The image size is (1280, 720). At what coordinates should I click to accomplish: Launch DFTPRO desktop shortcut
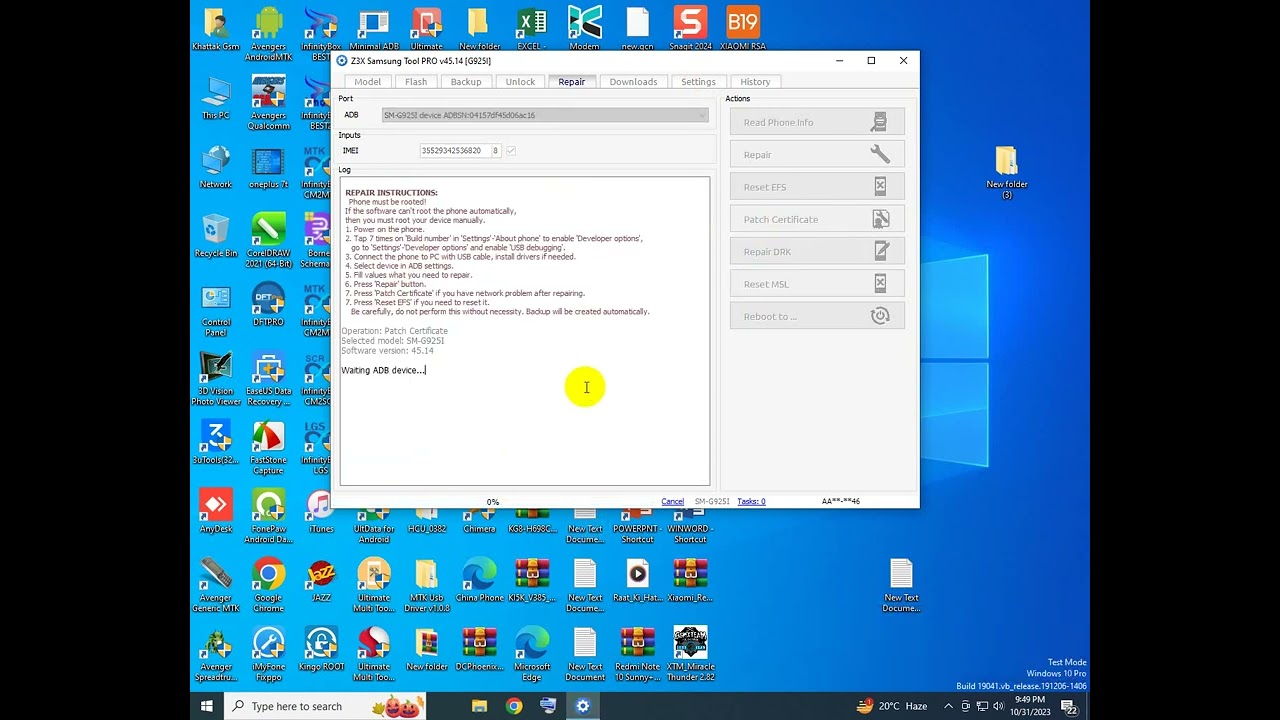268,305
